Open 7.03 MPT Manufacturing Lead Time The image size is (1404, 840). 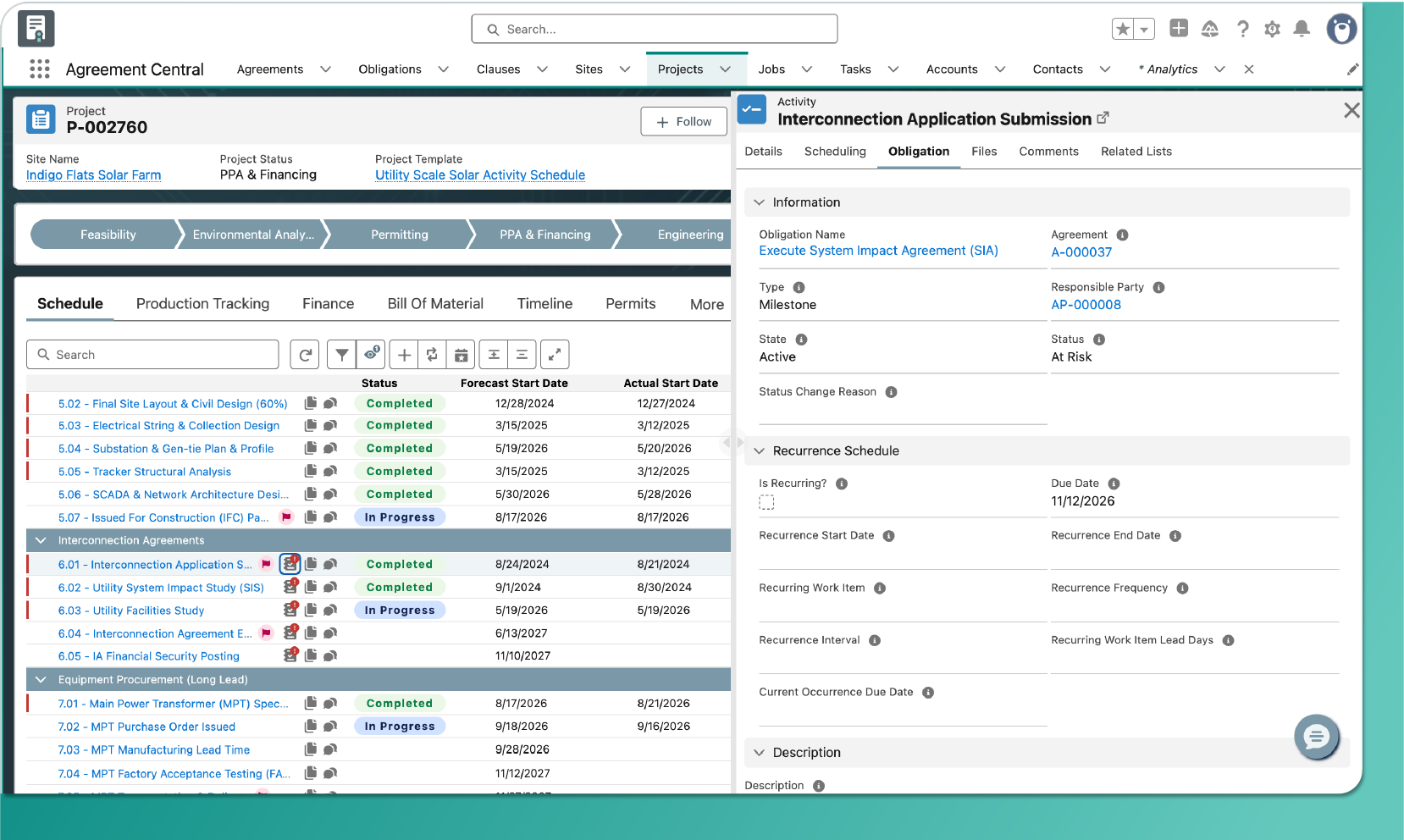pyautogui.click(x=154, y=750)
